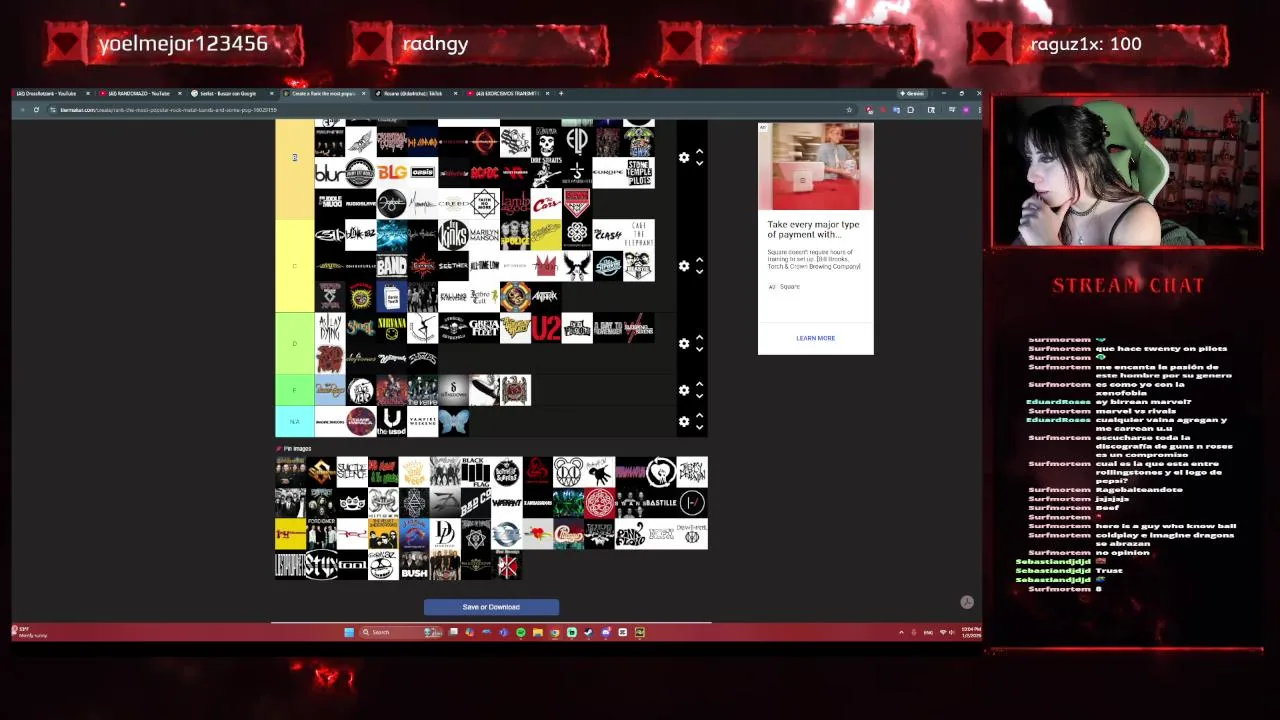Click the green tier D label
This screenshot has width=1280, height=720.
tap(295, 344)
